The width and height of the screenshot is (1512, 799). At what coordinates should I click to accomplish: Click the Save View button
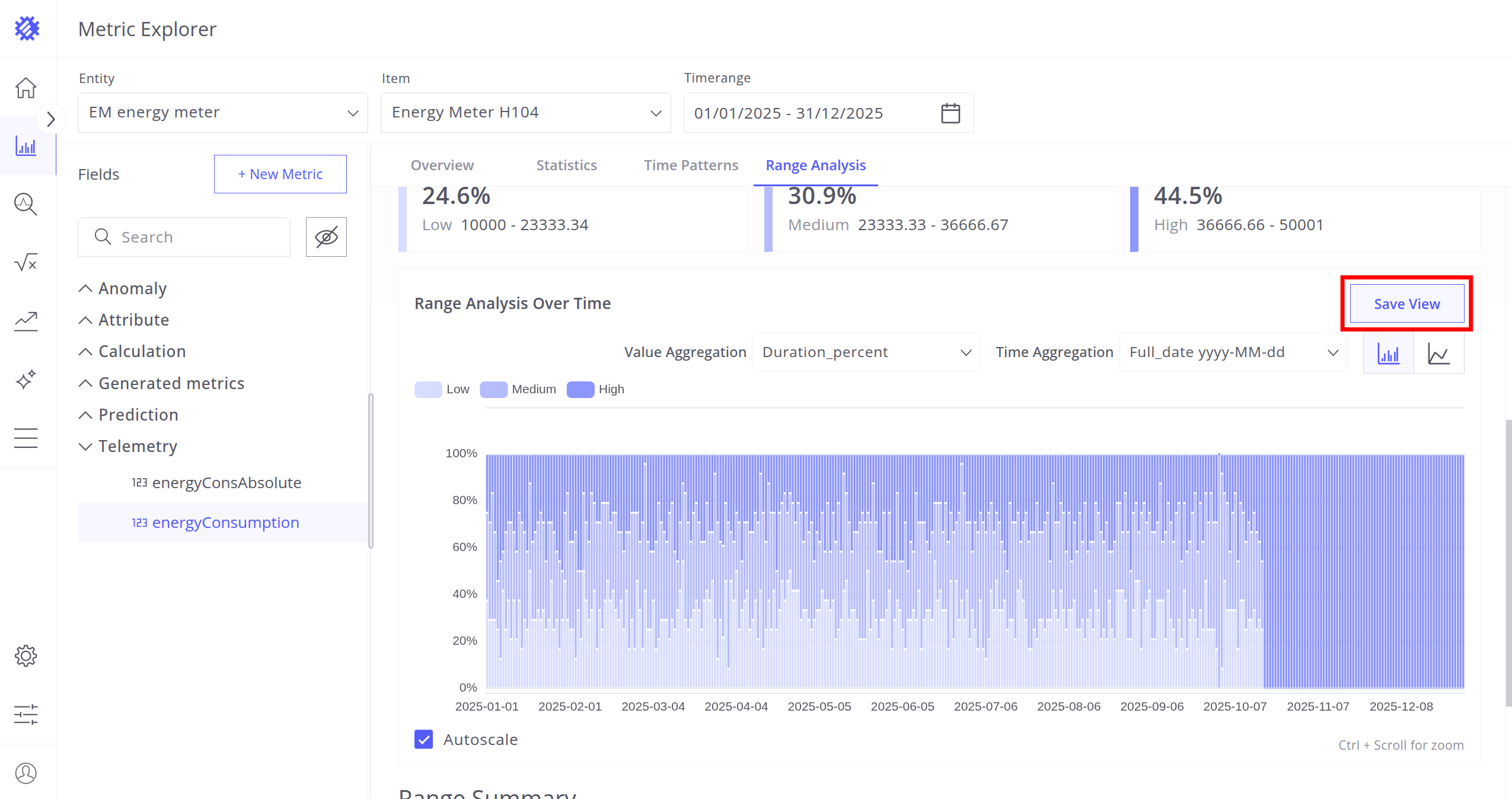point(1406,304)
